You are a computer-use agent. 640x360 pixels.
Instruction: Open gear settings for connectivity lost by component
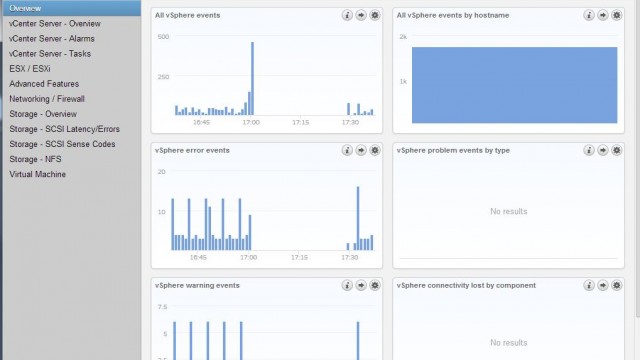(616, 285)
